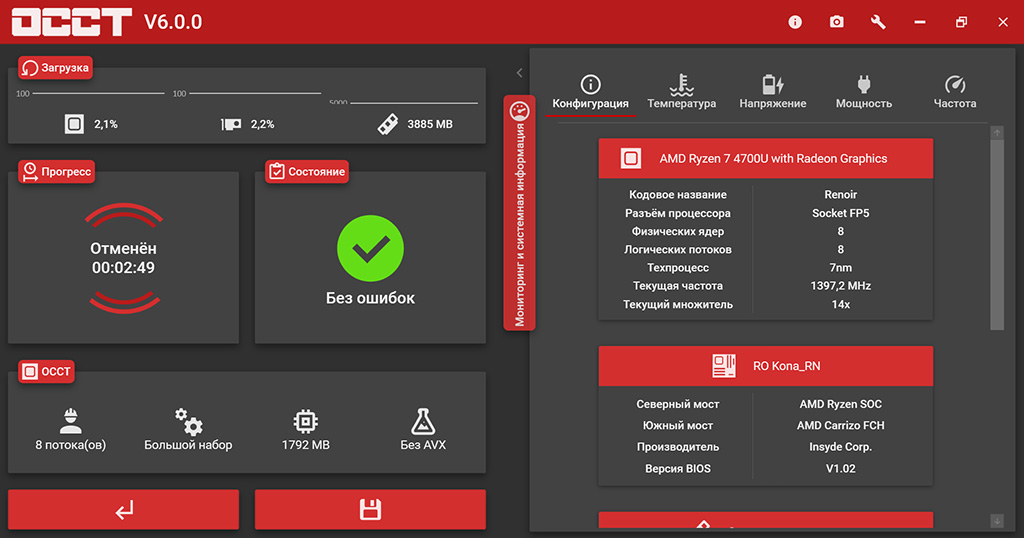Click the Отменён 00:02:49 timer
This screenshot has width=1024, height=538.
click(123, 258)
